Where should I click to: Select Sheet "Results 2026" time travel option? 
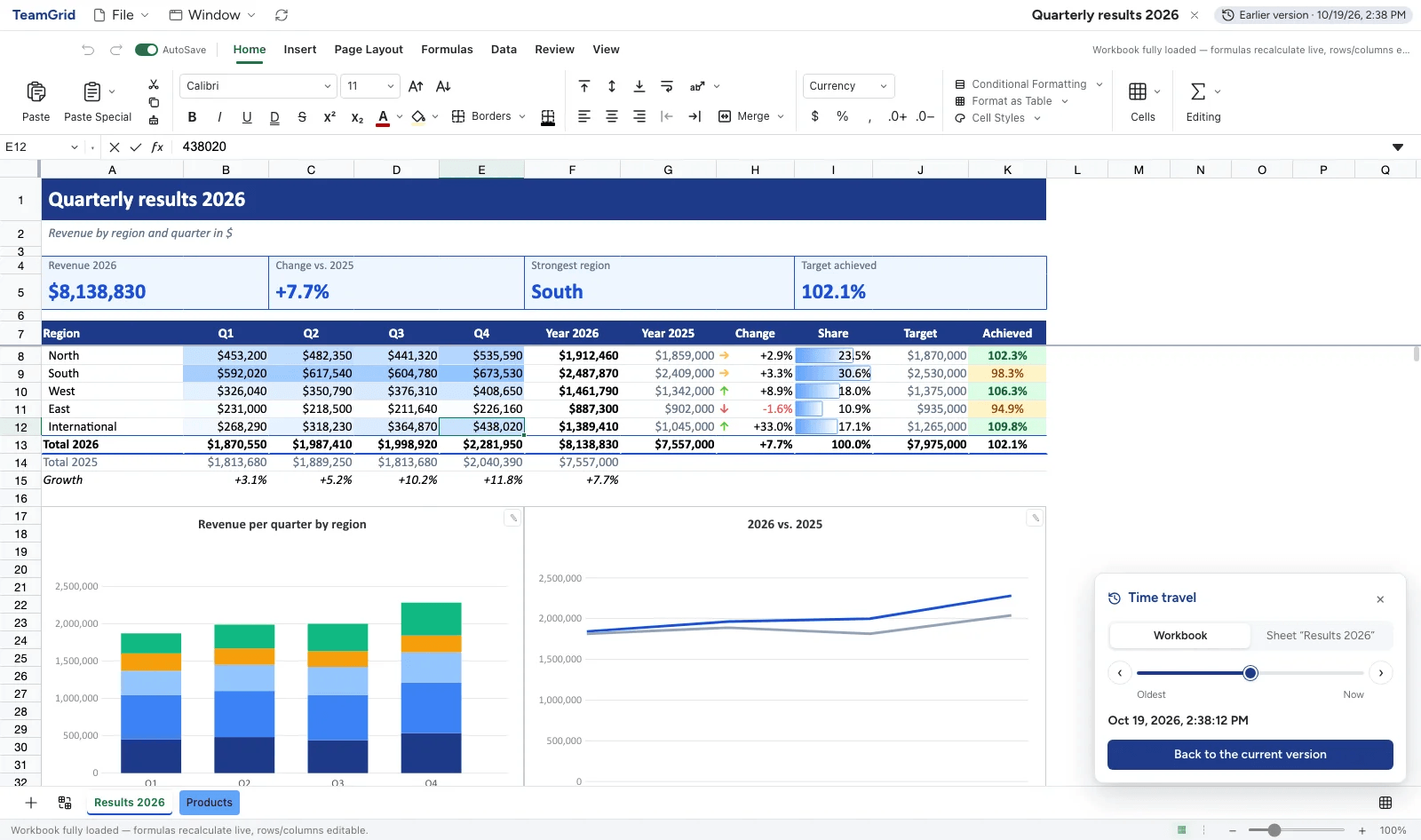[1320, 636]
